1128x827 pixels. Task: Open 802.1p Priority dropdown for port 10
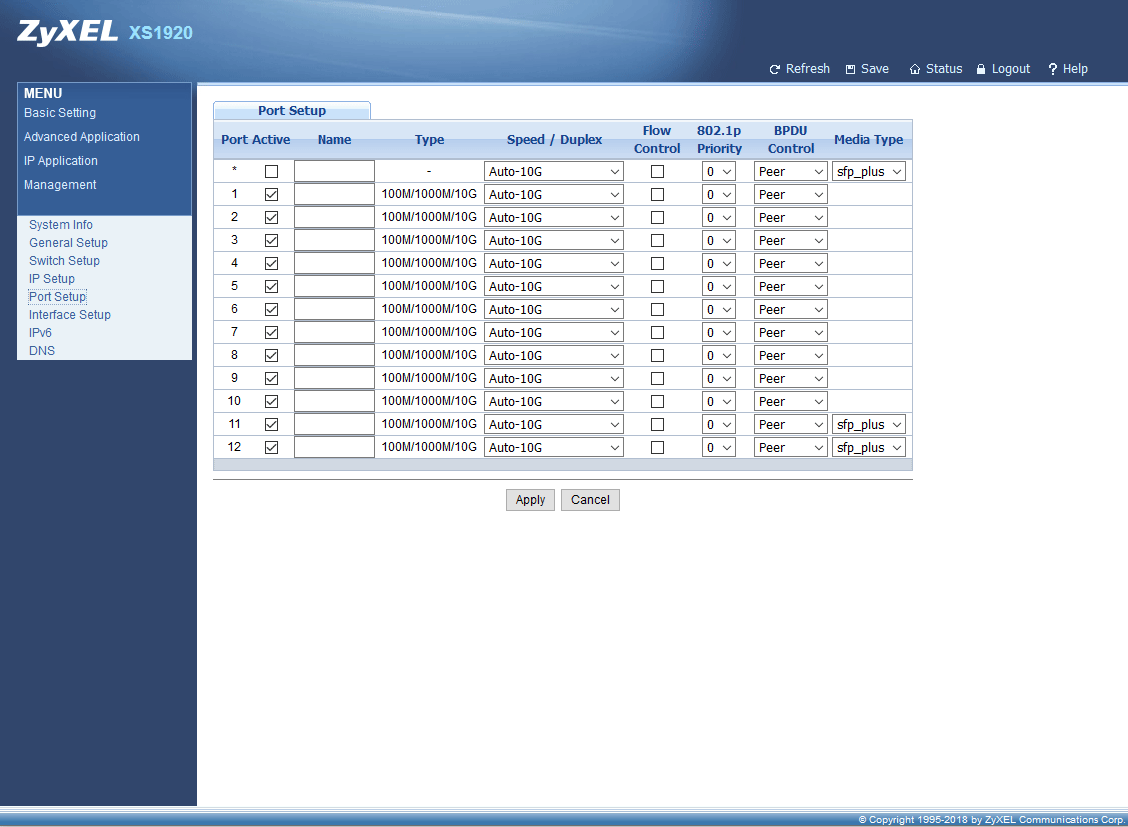[718, 402]
